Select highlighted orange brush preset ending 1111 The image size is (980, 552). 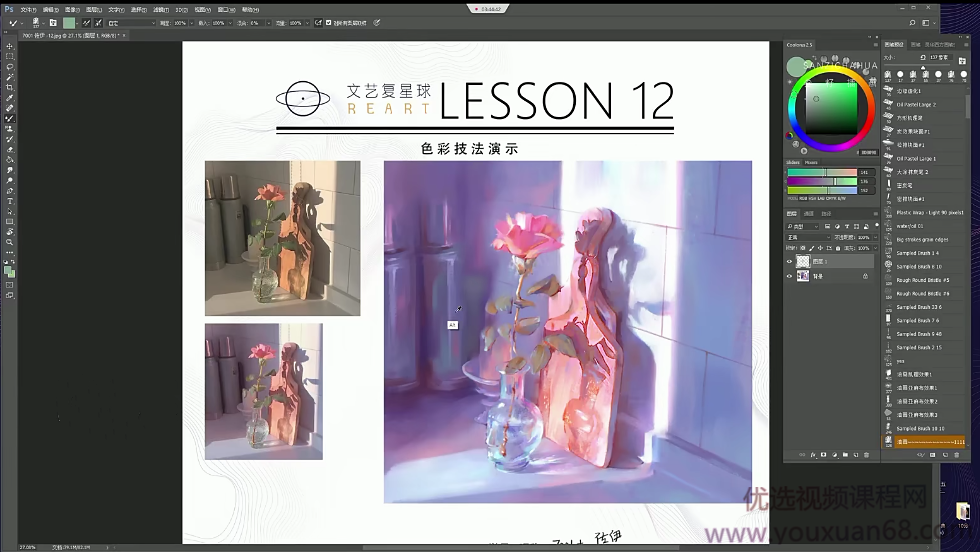click(924, 441)
